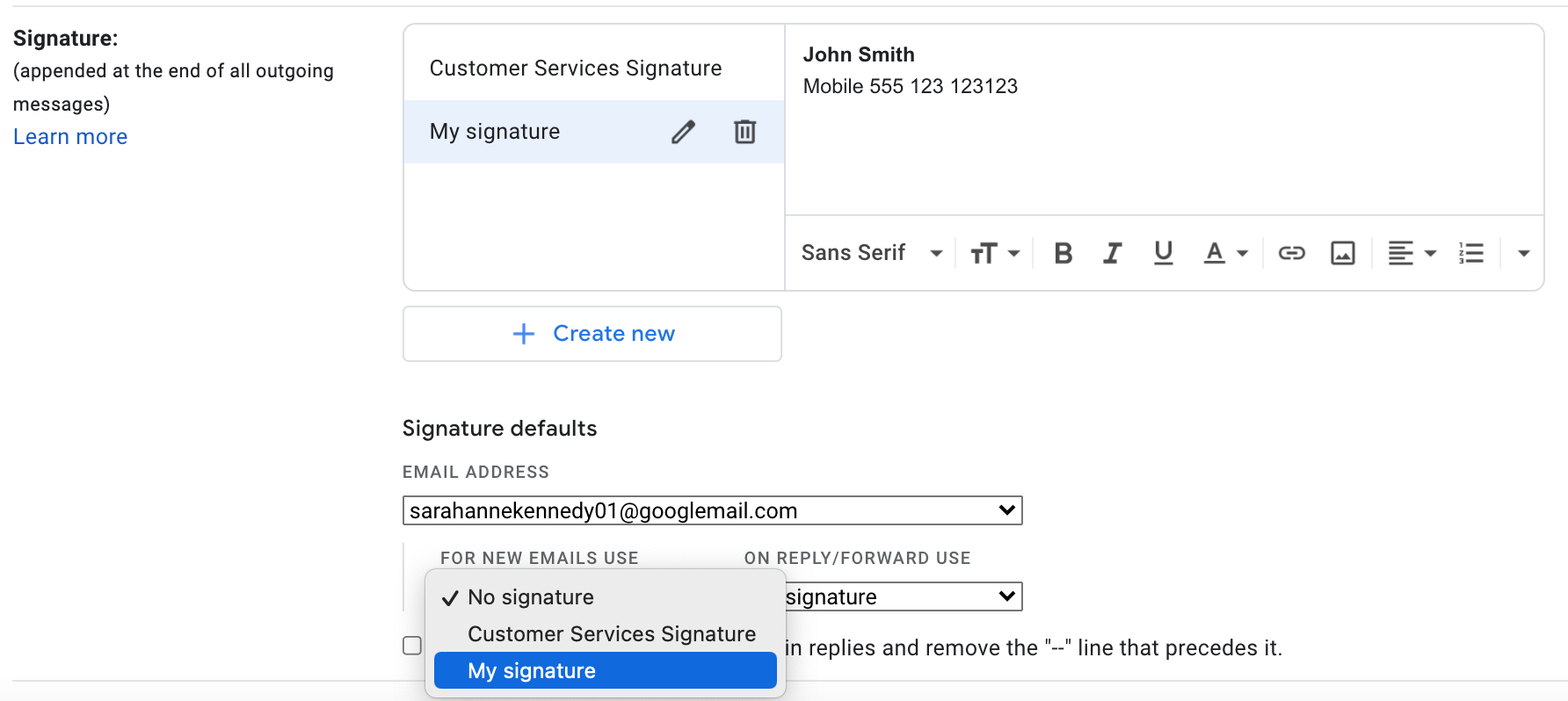This screenshot has height=701, width=1568.
Task: Open the On Reply/Forward signature dropdown
Action: click(904, 596)
